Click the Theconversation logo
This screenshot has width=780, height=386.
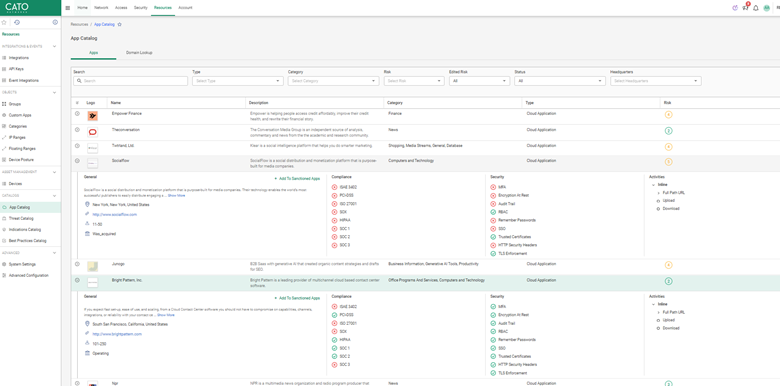point(93,132)
